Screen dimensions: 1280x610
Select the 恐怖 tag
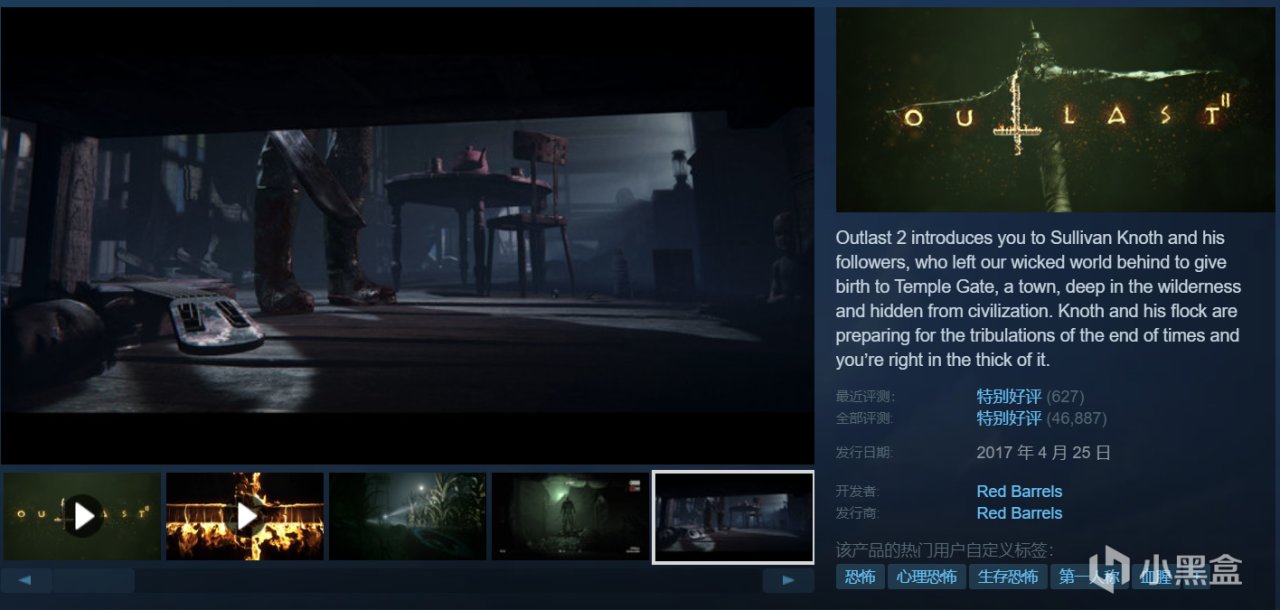pyautogui.click(x=860, y=576)
